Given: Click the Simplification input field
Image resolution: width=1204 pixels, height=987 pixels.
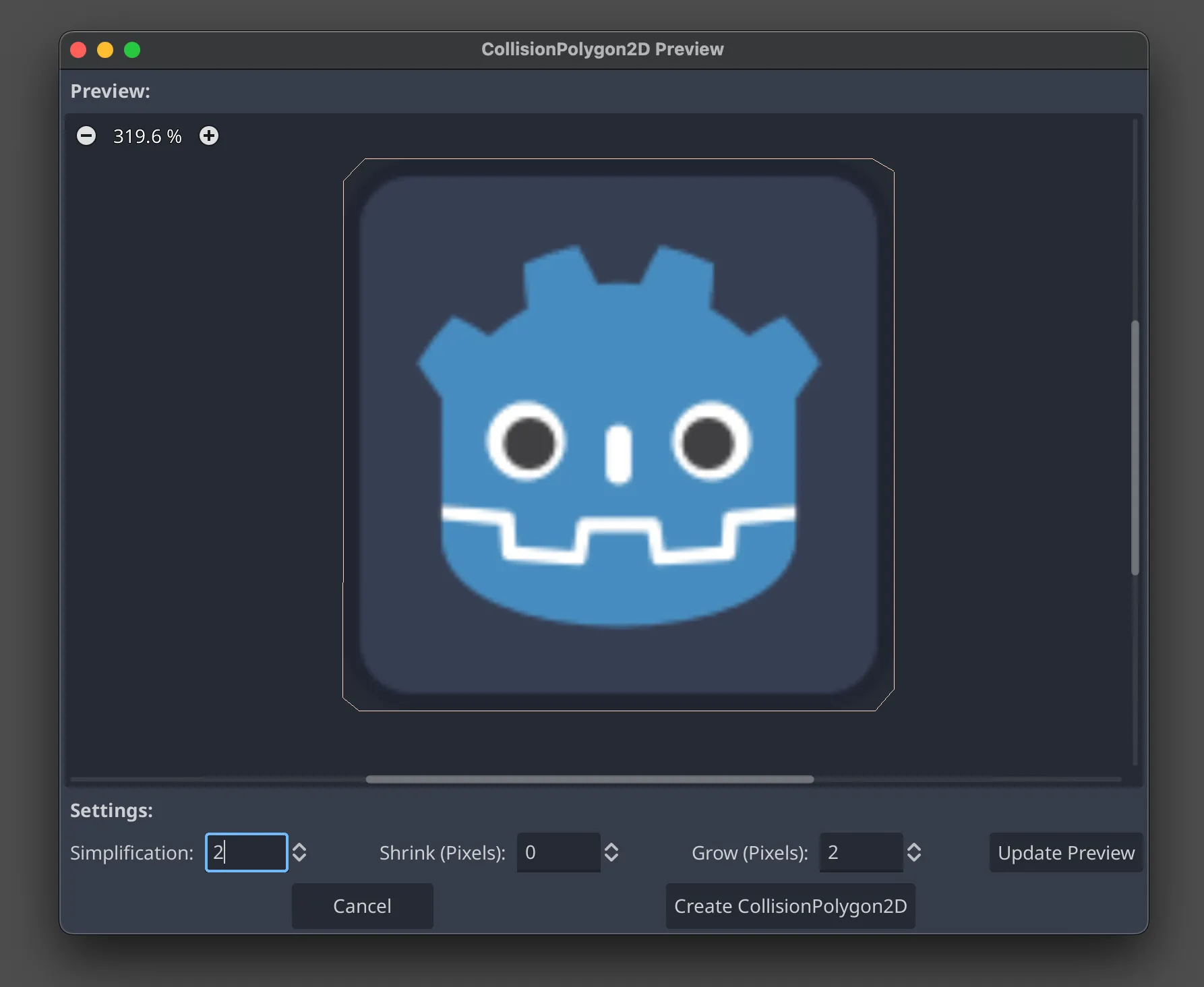Looking at the screenshot, I should 247,852.
